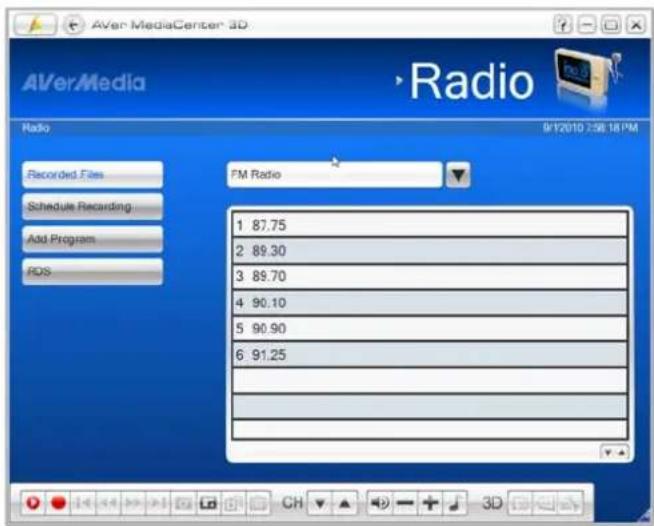The width and height of the screenshot is (654, 526).
Task: Select station 5 90.90
Action: (430, 329)
